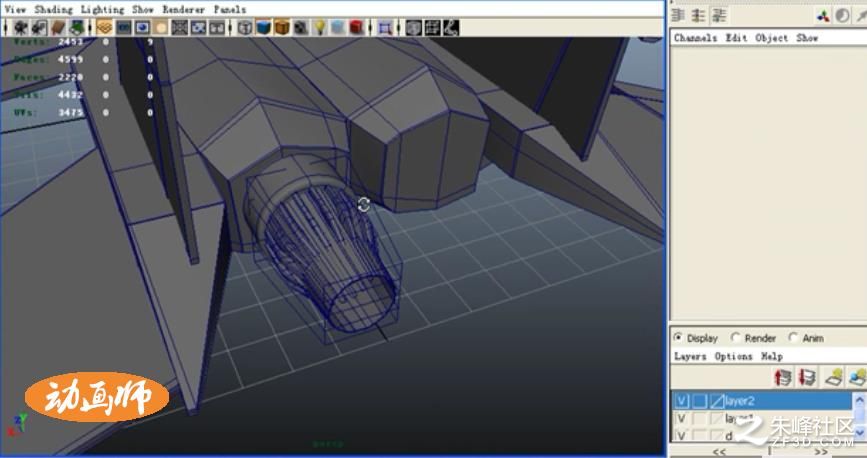The height and width of the screenshot is (458, 867).
Task: Enable smooth shade all blue cube icon
Action: (263, 27)
